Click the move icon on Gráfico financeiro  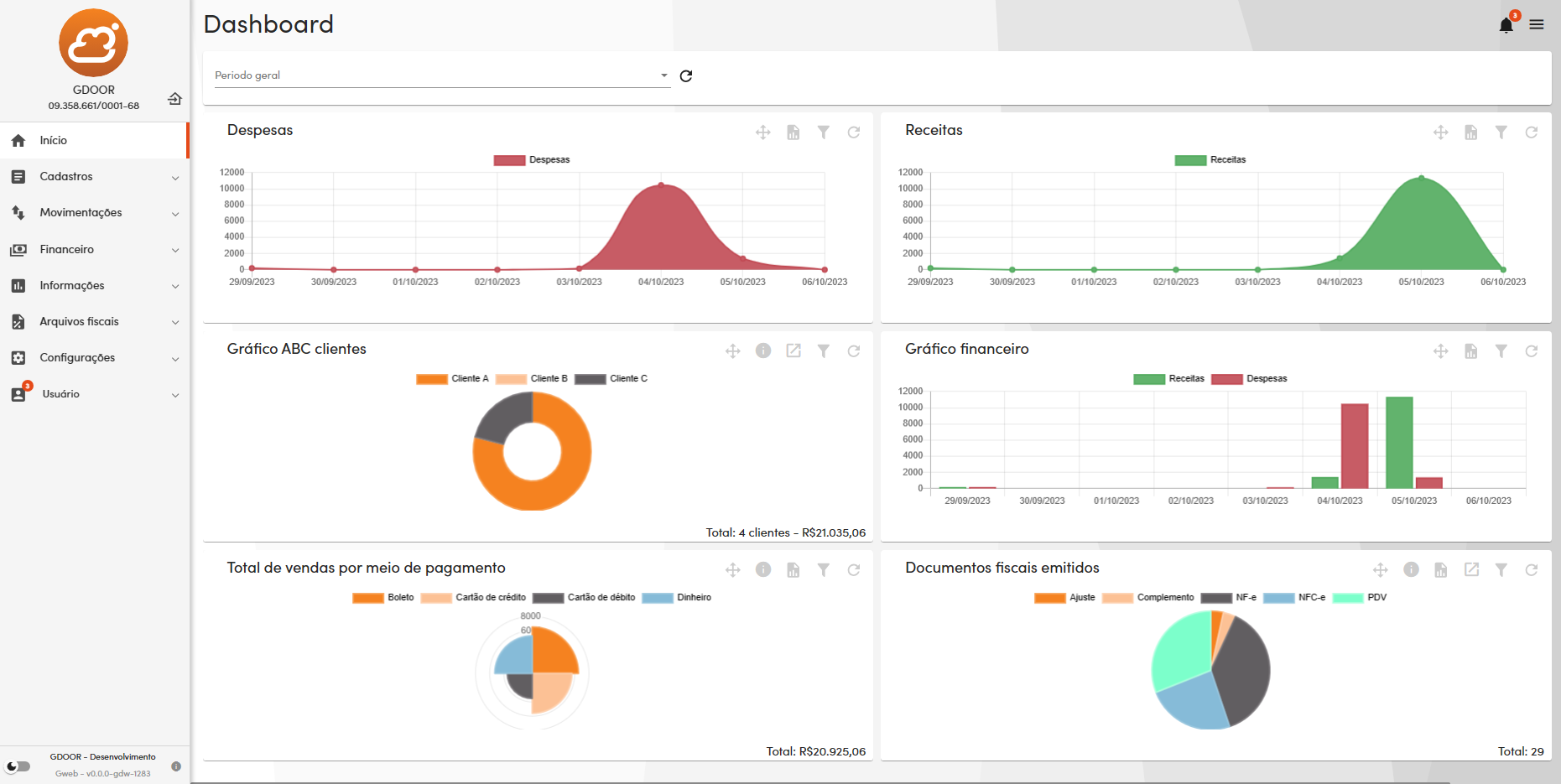tap(1441, 351)
